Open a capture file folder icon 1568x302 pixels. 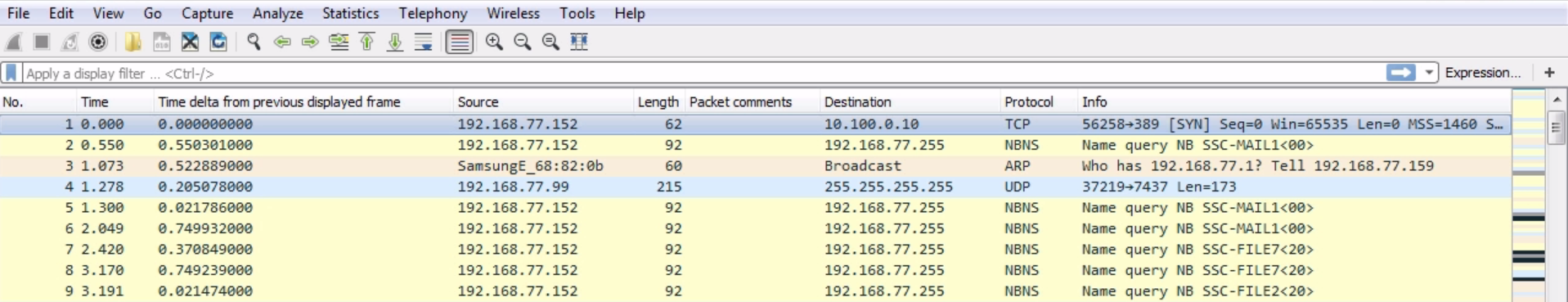133,42
